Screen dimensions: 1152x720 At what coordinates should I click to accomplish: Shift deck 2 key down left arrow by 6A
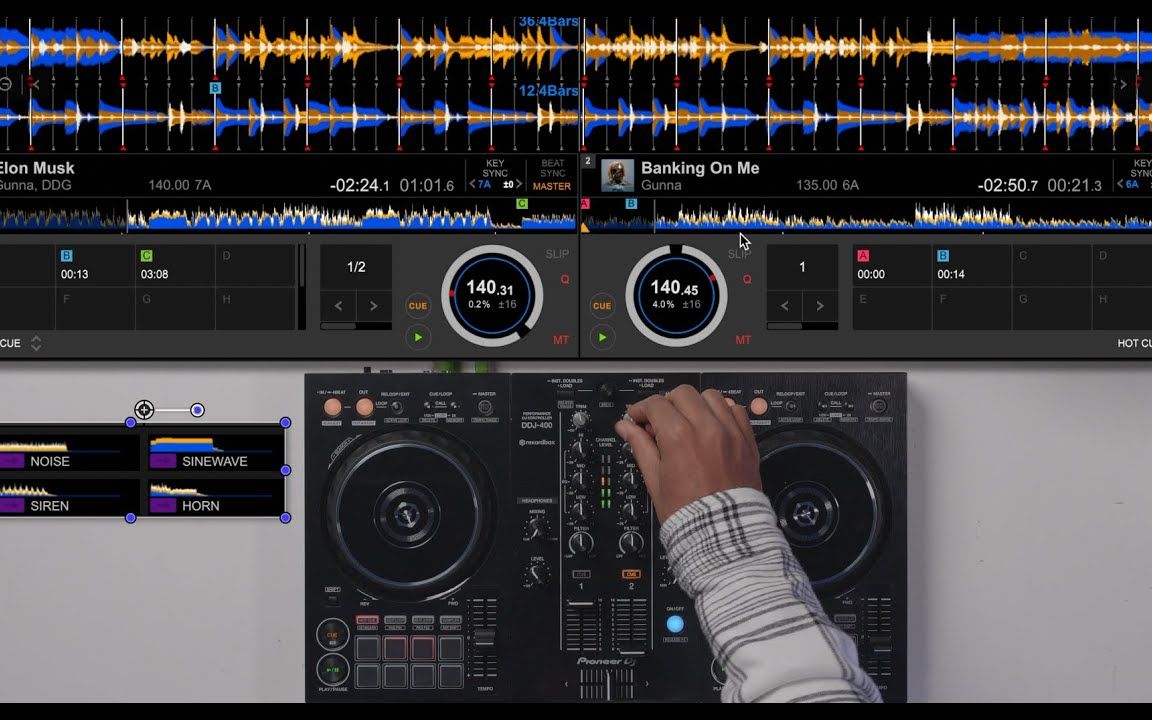[1120, 184]
